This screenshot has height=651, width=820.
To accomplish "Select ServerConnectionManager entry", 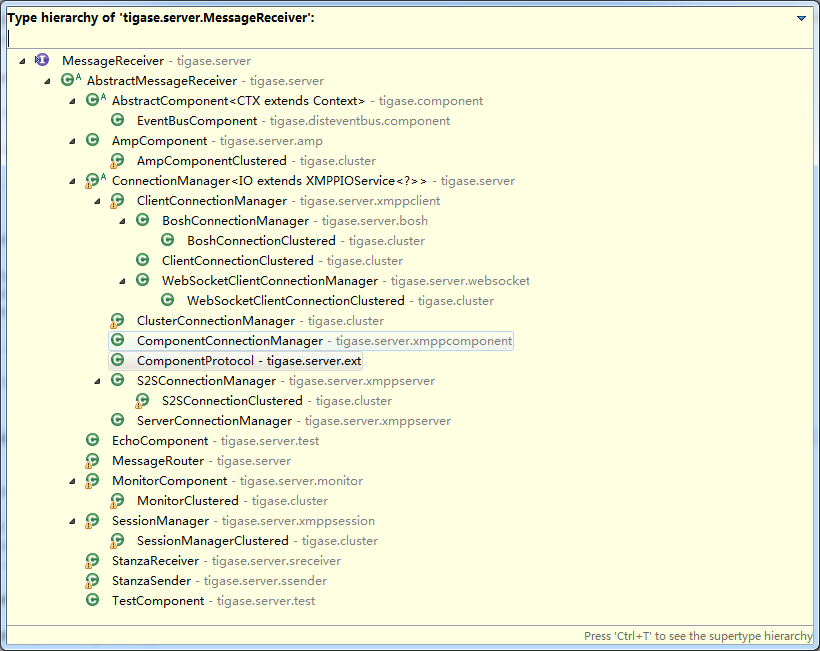I will [294, 420].
